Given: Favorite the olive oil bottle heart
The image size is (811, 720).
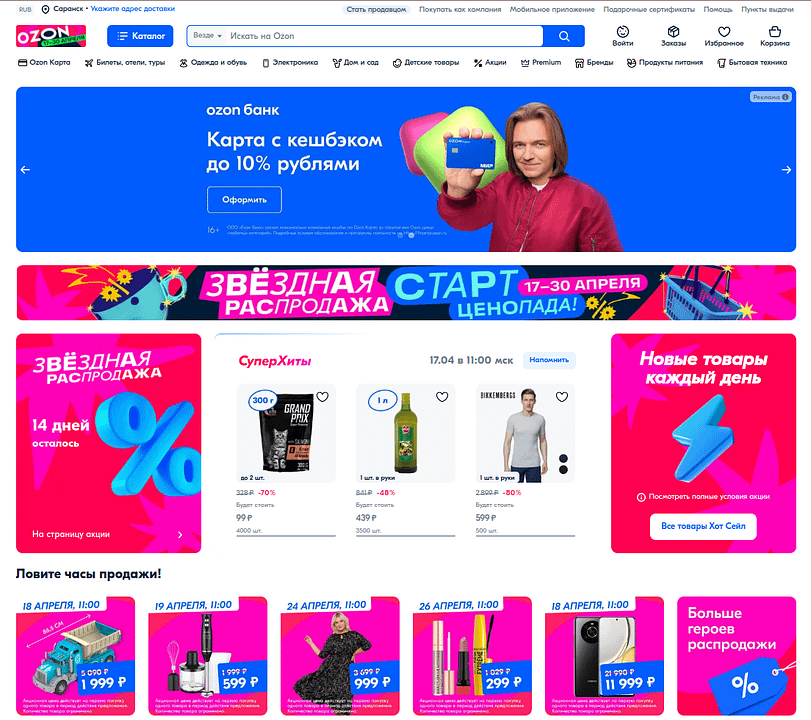Looking at the screenshot, I should (x=442, y=397).
